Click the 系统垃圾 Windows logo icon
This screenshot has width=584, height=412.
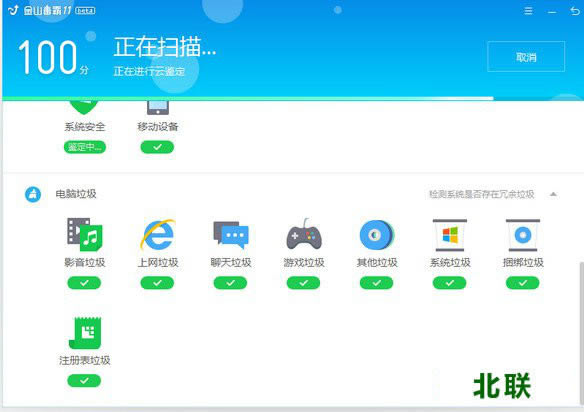(x=450, y=235)
